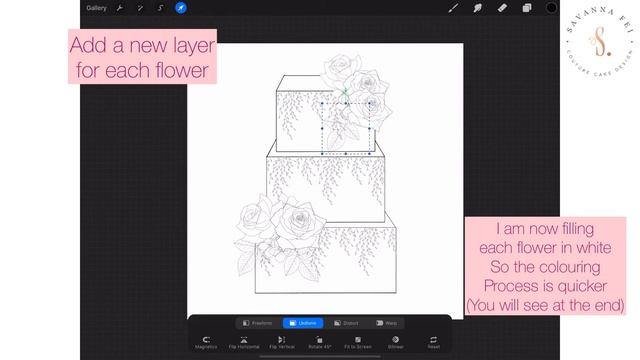The width and height of the screenshot is (640, 360).
Task: Reset the transform
Action: click(x=433, y=342)
